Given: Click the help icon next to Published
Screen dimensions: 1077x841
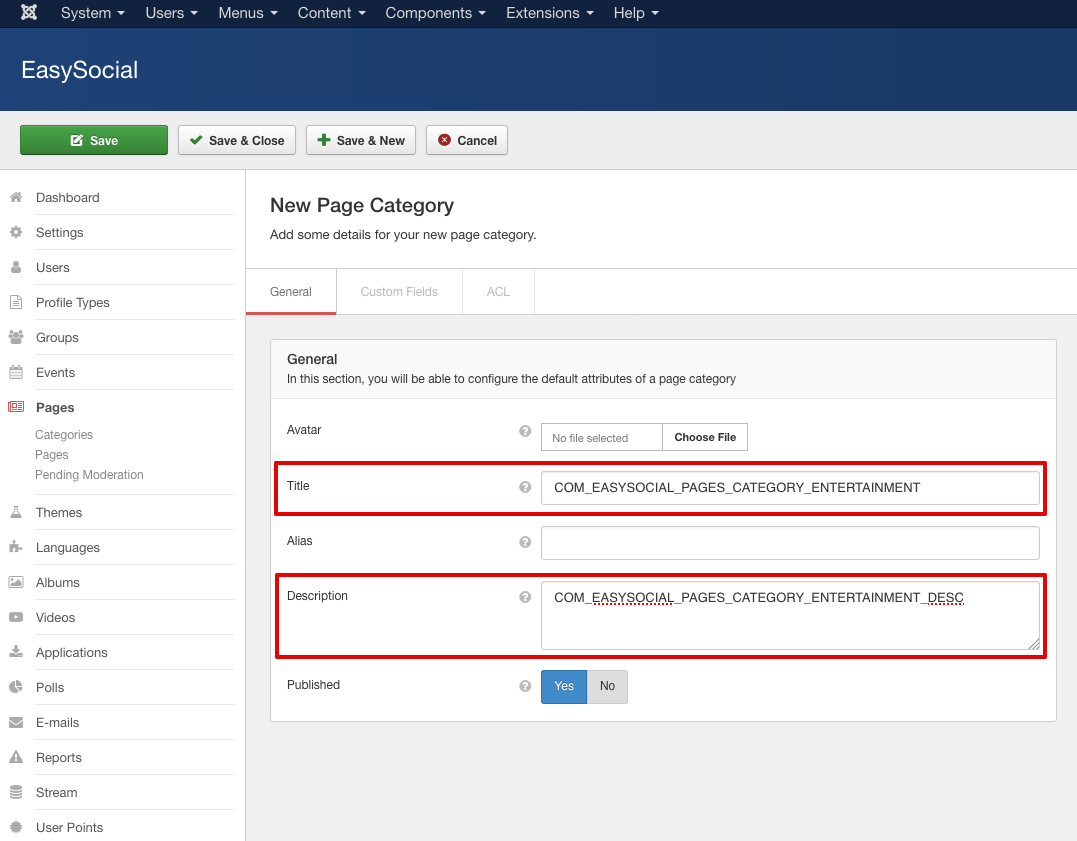Looking at the screenshot, I should point(525,686).
